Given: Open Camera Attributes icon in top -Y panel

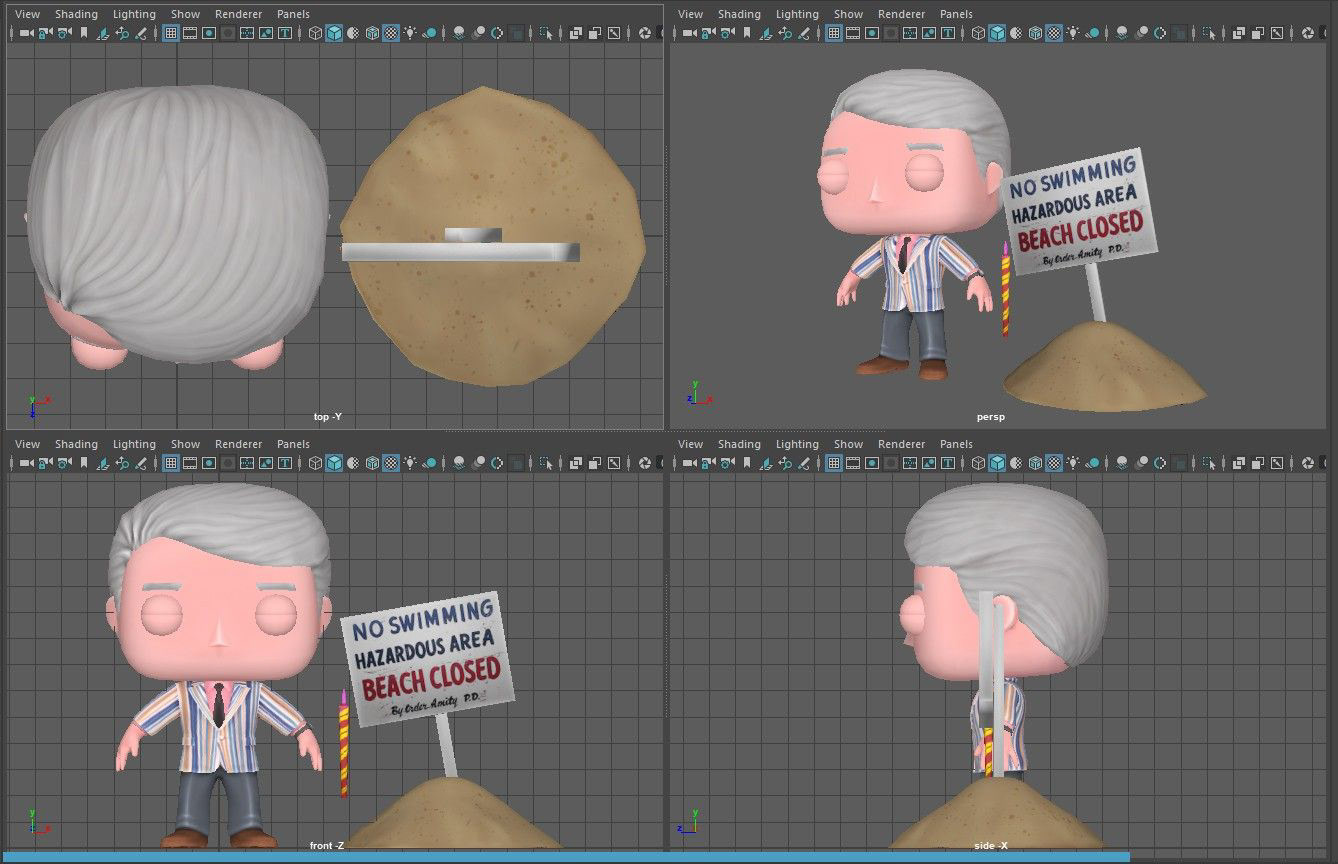Looking at the screenshot, I should (x=64, y=33).
